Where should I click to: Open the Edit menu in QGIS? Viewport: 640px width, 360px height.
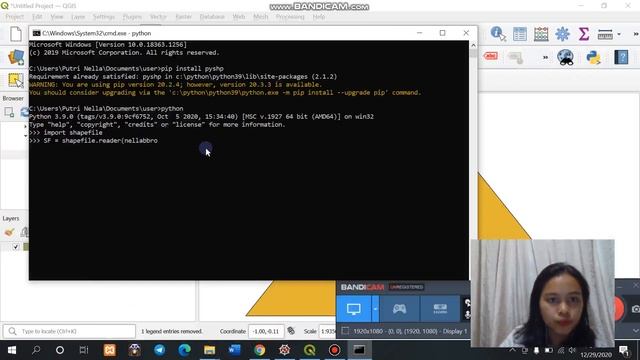[37, 17]
